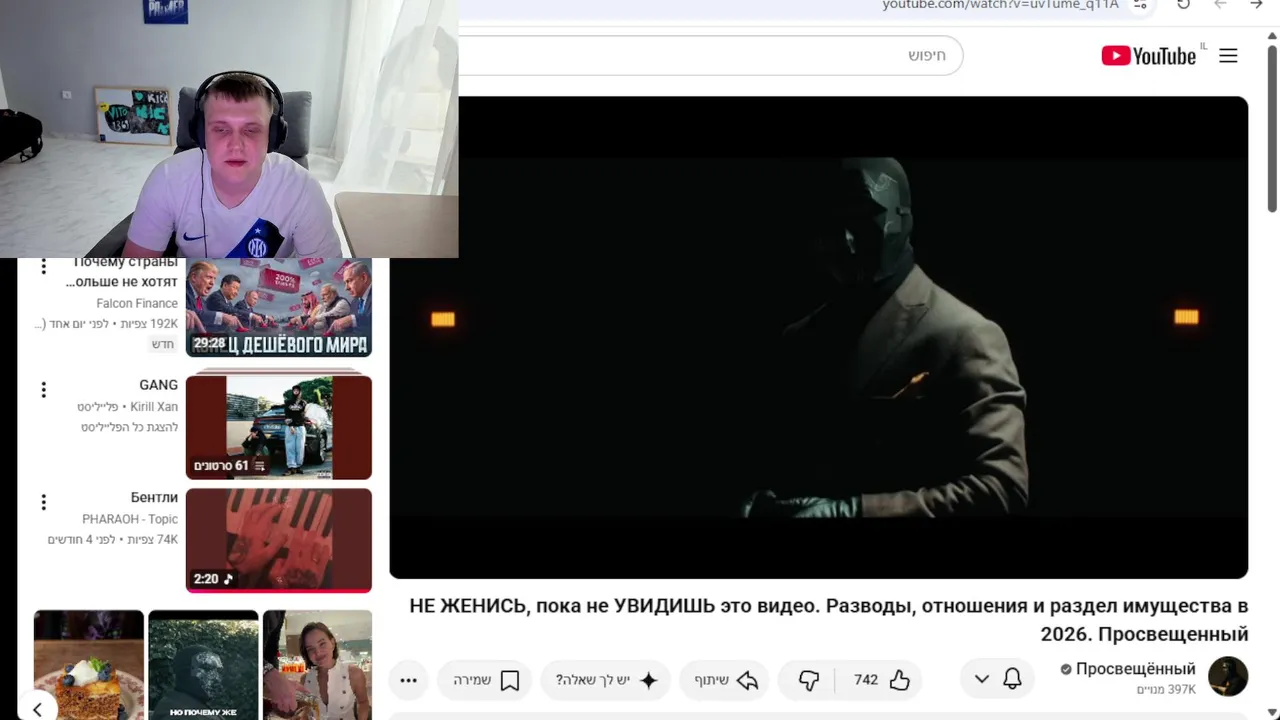The height and width of the screenshot is (720, 1280).
Task: Open the Просвещённый channel avatar
Action: tap(1228, 677)
